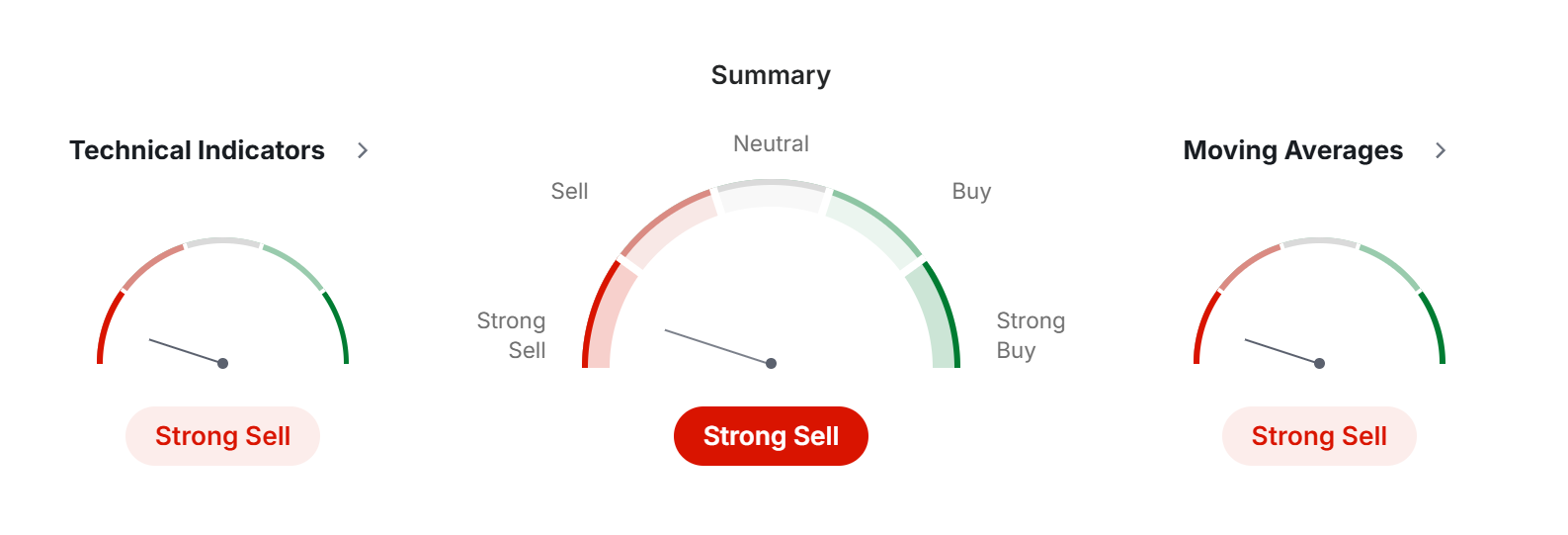Click gray Neutral segment of Summary gauge
Image resolution: width=1568 pixels, height=535 pixels.
pos(771,193)
